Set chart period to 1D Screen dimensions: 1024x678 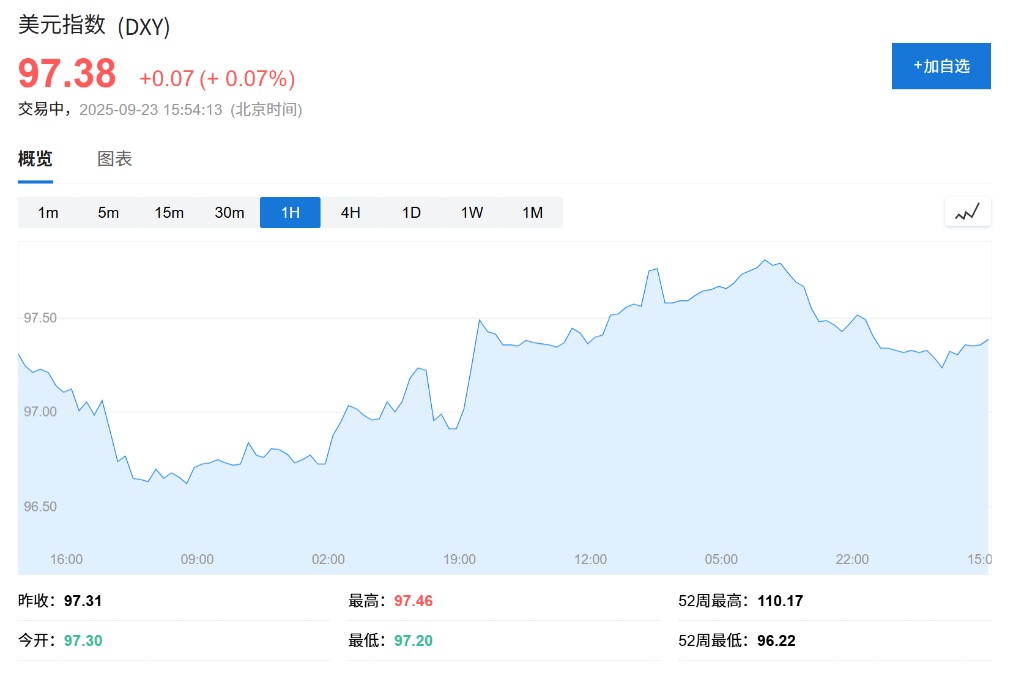411,212
